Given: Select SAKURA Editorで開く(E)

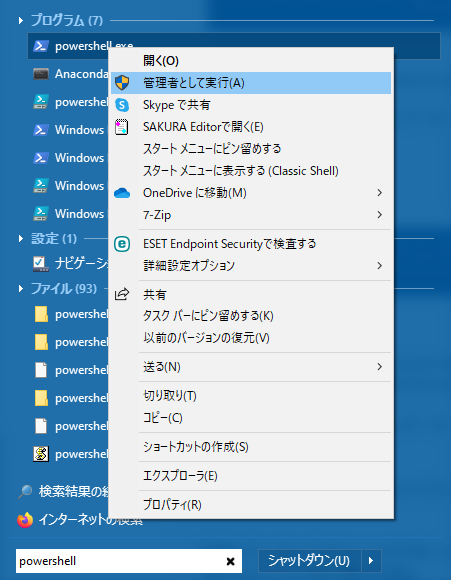Looking at the screenshot, I should (x=251, y=127).
